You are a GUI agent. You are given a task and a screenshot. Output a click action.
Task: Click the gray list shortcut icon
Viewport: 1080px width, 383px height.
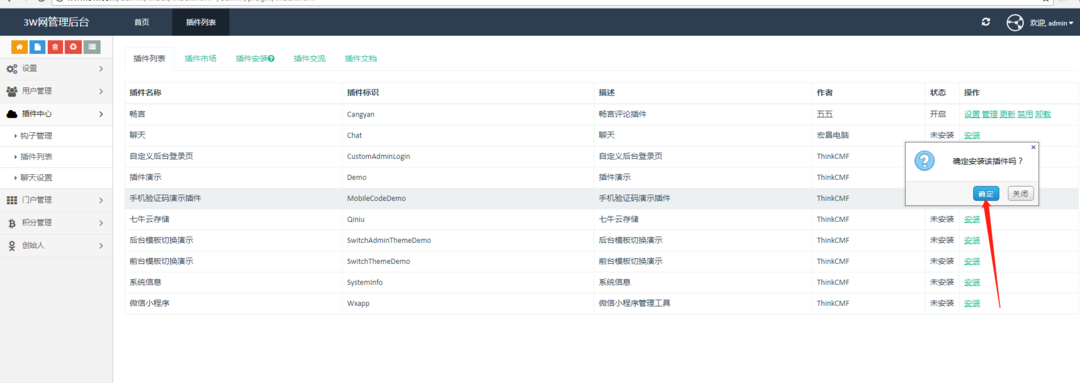pyautogui.click(x=92, y=47)
